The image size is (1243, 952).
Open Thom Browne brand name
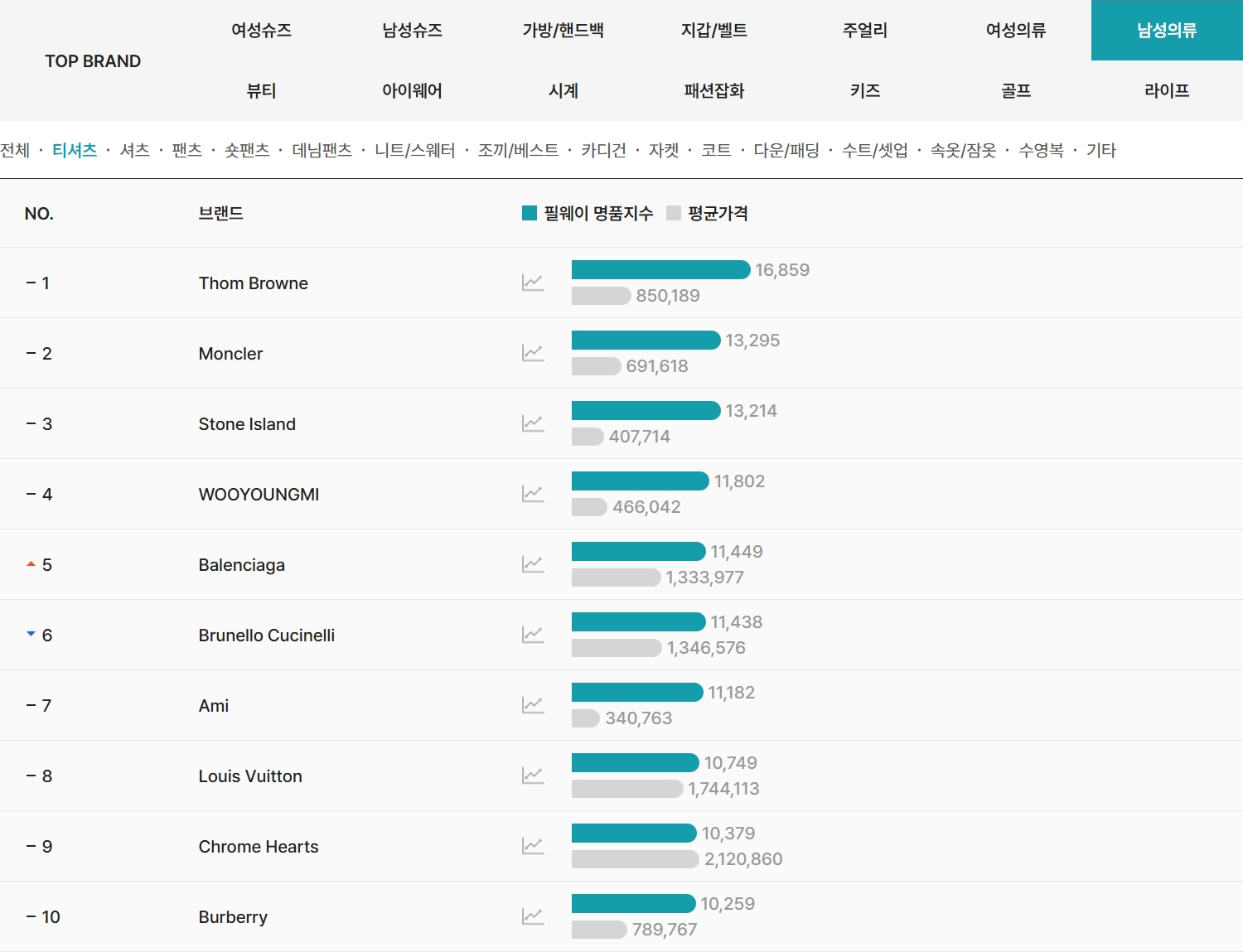tap(253, 283)
